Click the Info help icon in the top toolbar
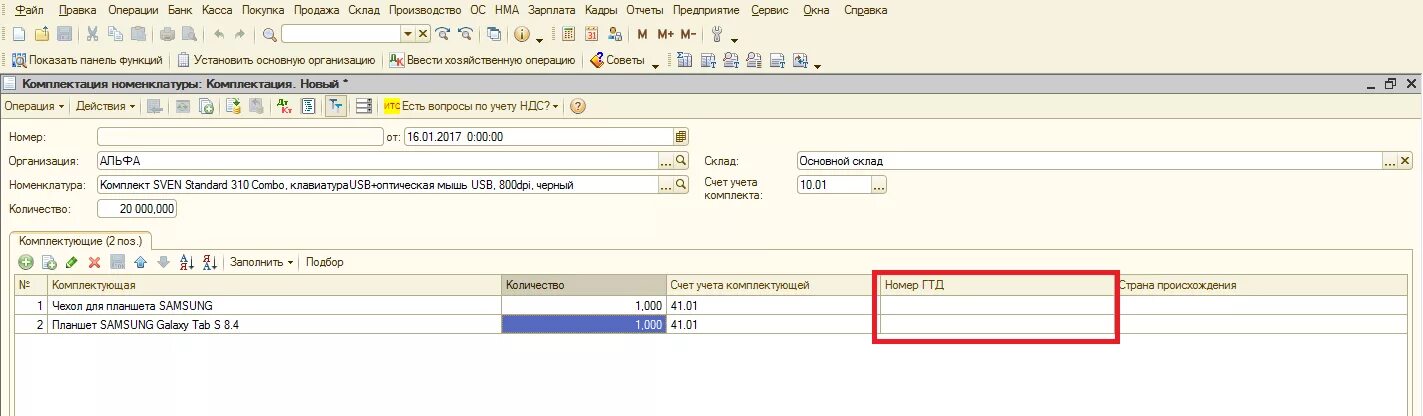The height and width of the screenshot is (416, 1423). (521, 34)
